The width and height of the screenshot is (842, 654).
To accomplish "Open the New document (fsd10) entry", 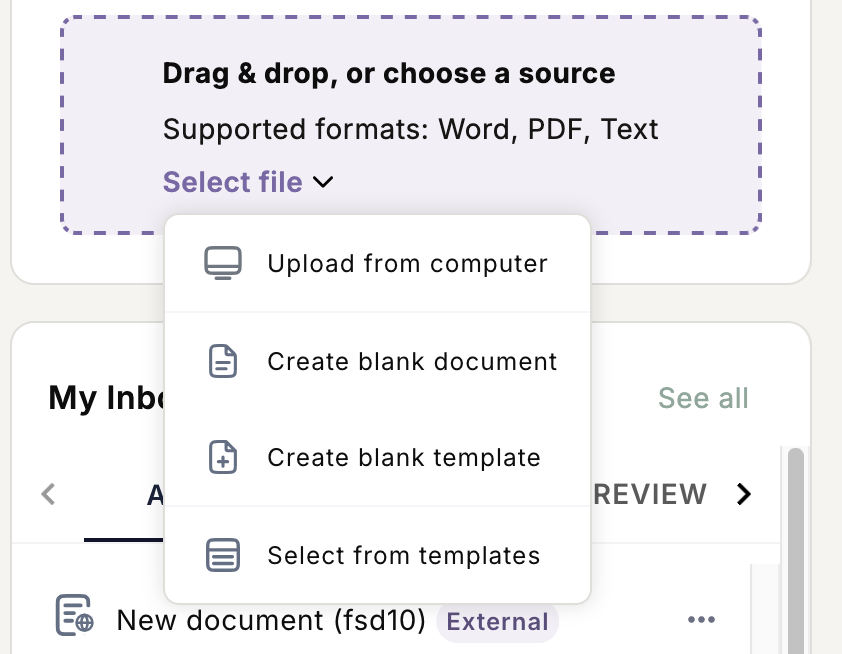I will 271,620.
